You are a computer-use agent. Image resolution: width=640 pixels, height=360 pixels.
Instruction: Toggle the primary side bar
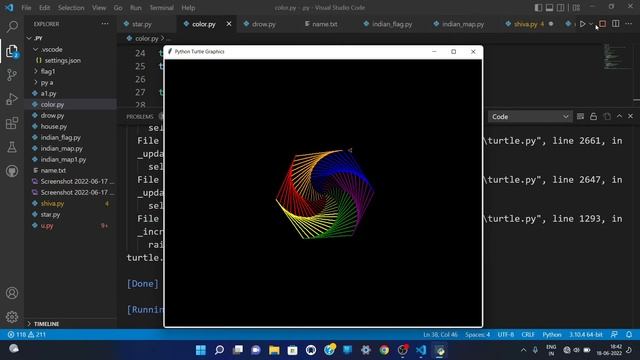pos(538,7)
